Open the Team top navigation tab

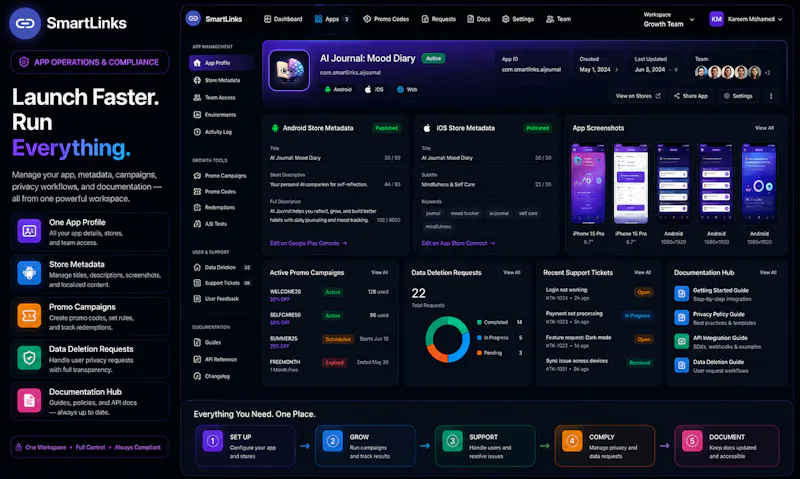coord(559,19)
